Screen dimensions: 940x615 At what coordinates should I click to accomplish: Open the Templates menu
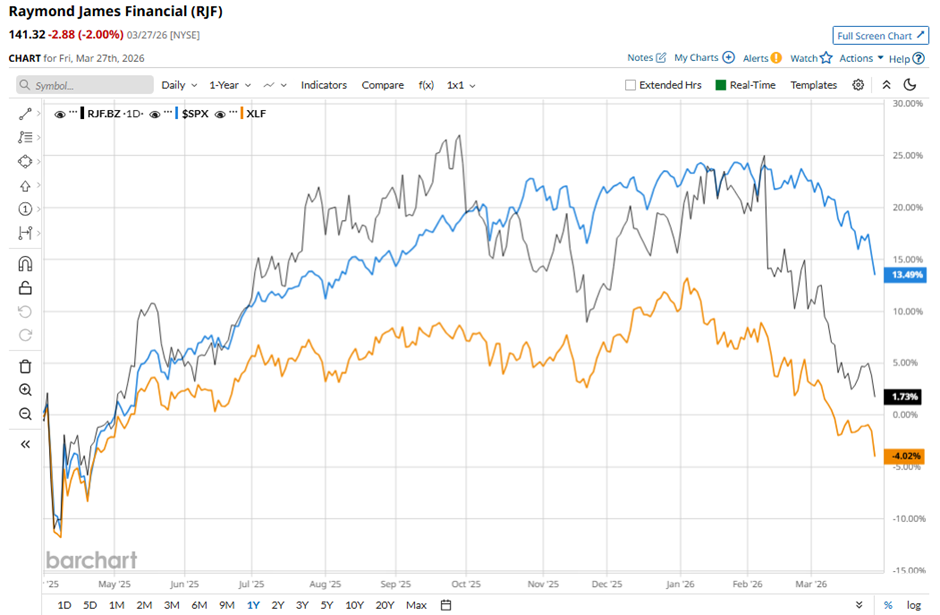tap(813, 85)
